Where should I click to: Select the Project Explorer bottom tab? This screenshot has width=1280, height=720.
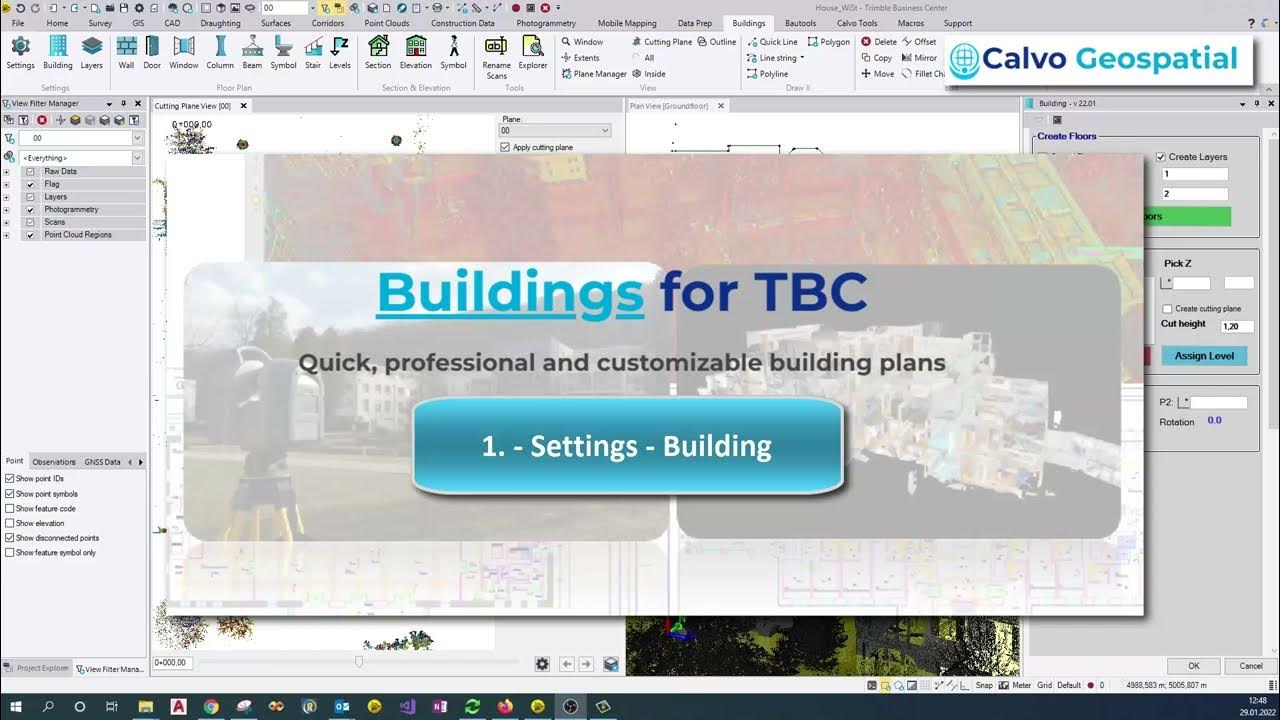tap(37, 668)
